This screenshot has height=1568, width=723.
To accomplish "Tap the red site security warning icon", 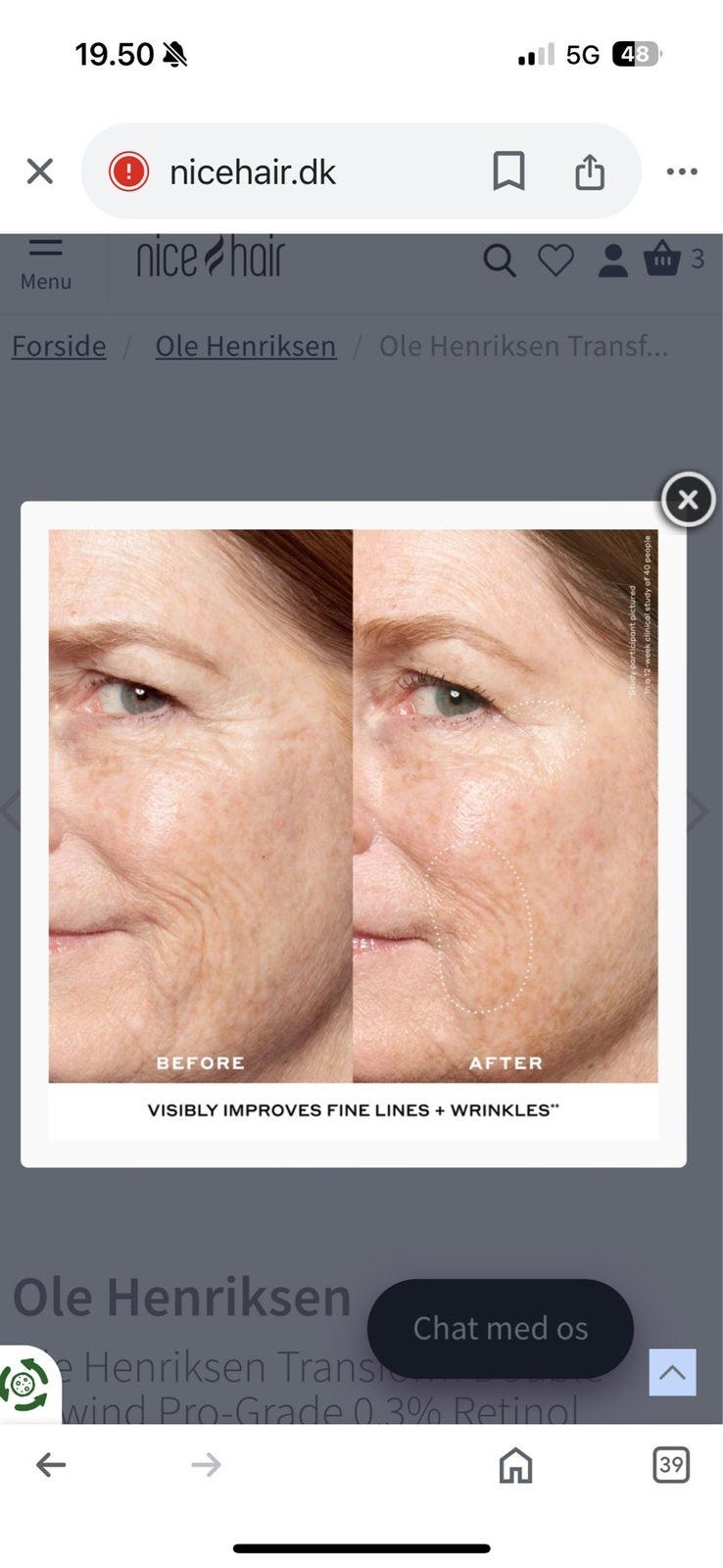I will [x=128, y=171].
